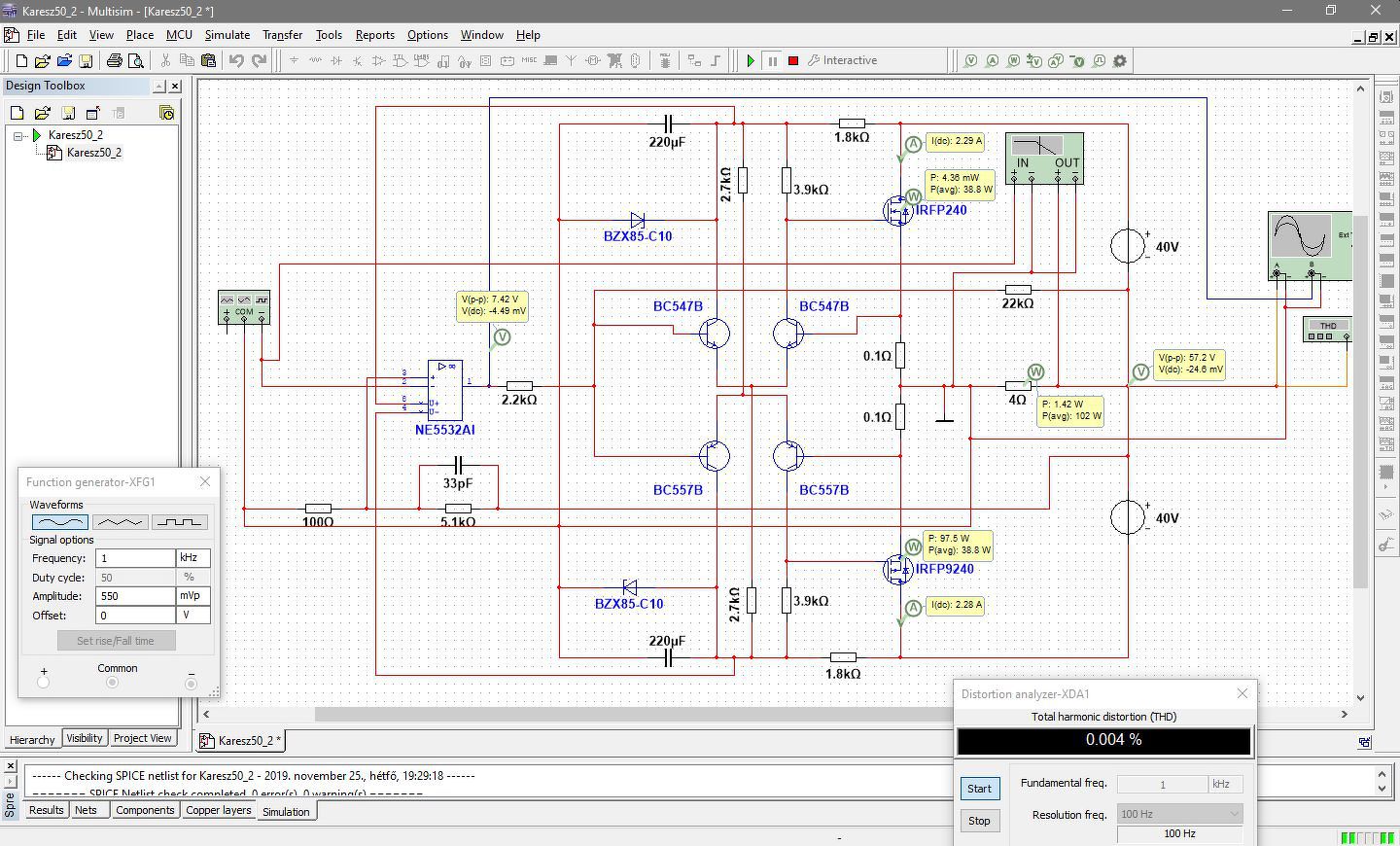This screenshot has height=846, width=1400.
Task: Create a new design in Design Toolbox
Action: (17, 113)
